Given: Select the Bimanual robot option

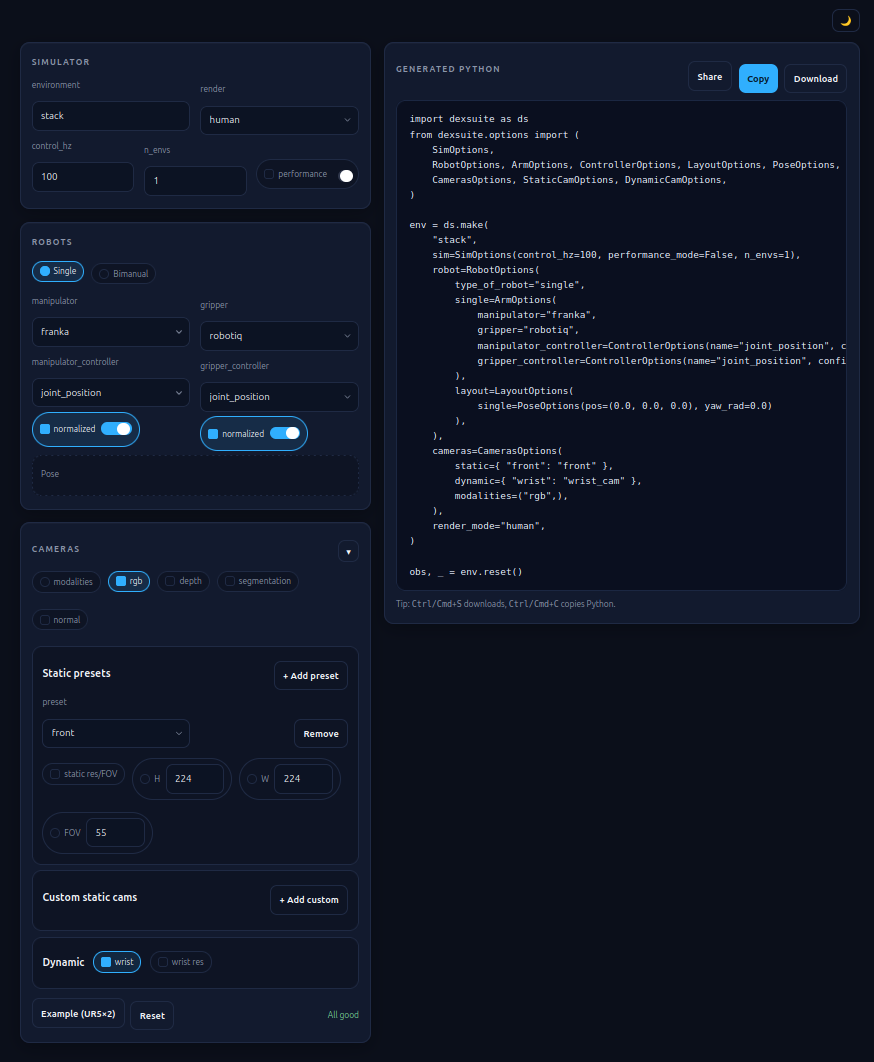Looking at the screenshot, I should pos(124,274).
